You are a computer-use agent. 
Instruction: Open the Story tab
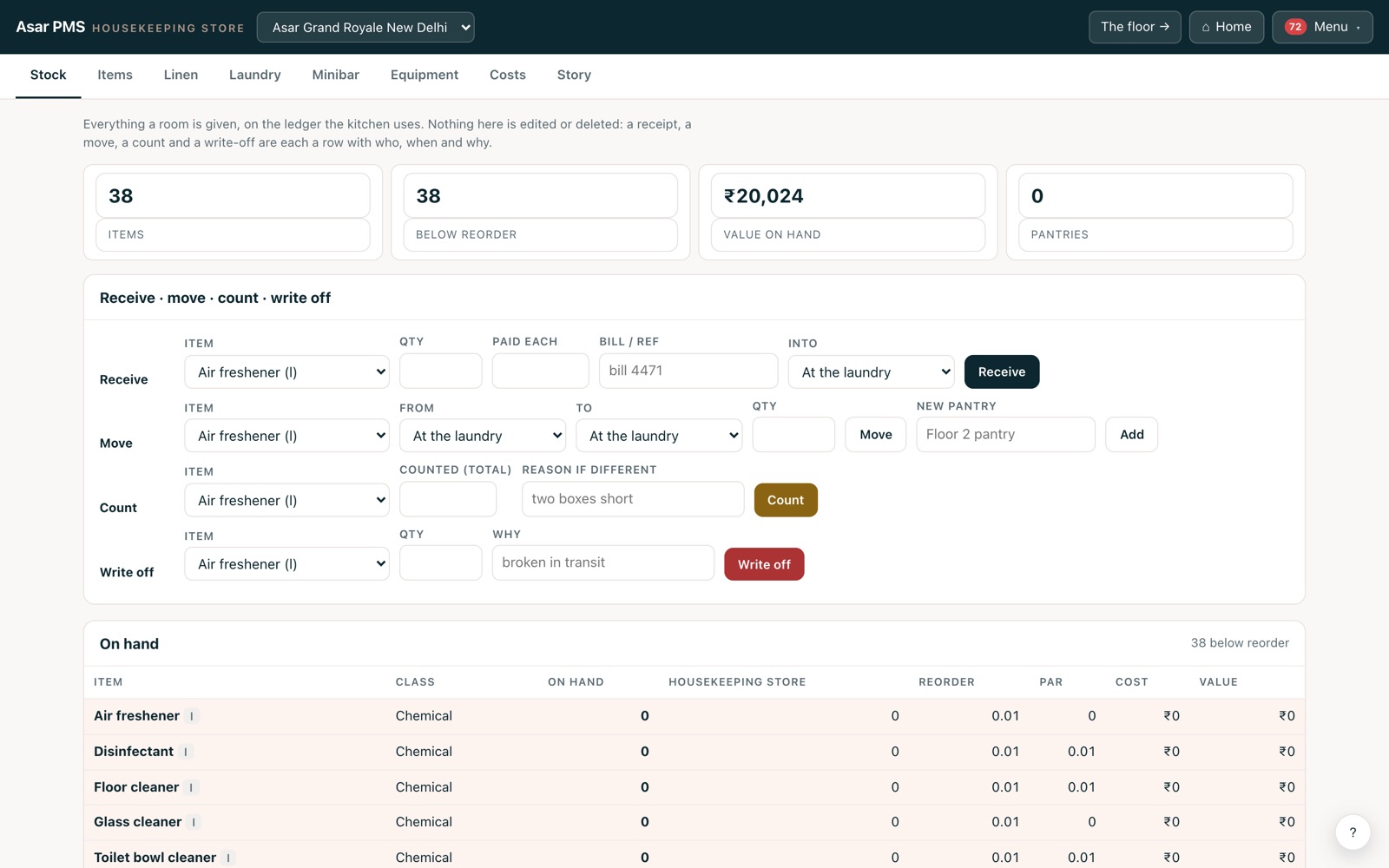point(574,75)
